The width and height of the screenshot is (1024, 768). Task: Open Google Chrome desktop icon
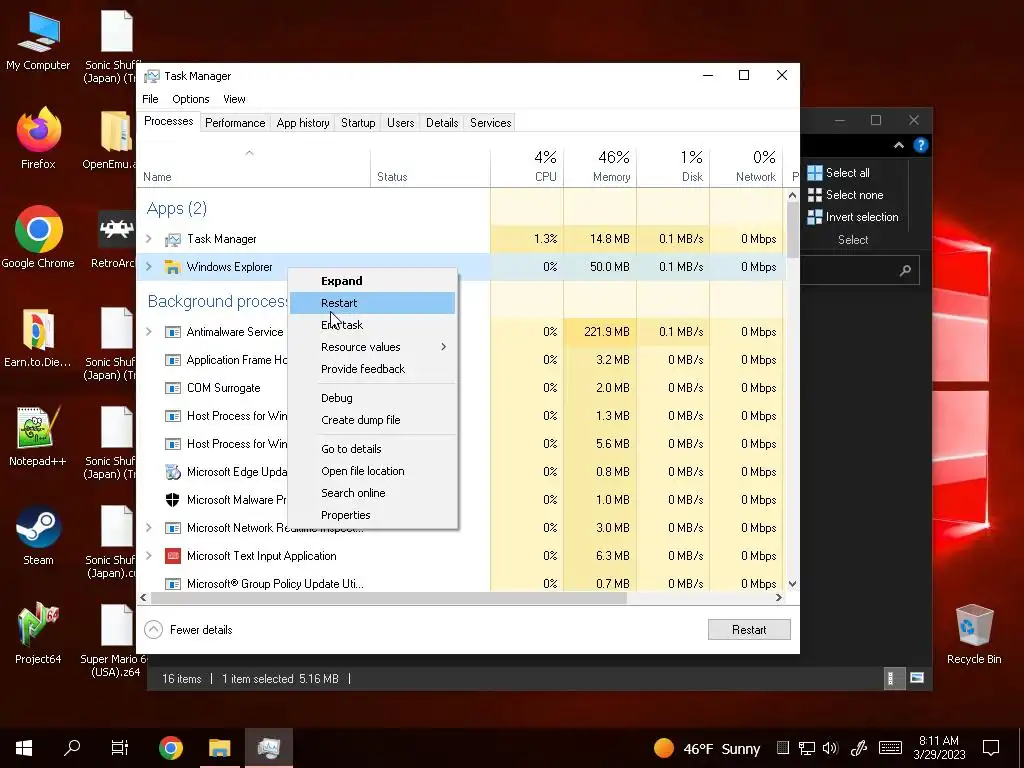pyautogui.click(x=38, y=236)
